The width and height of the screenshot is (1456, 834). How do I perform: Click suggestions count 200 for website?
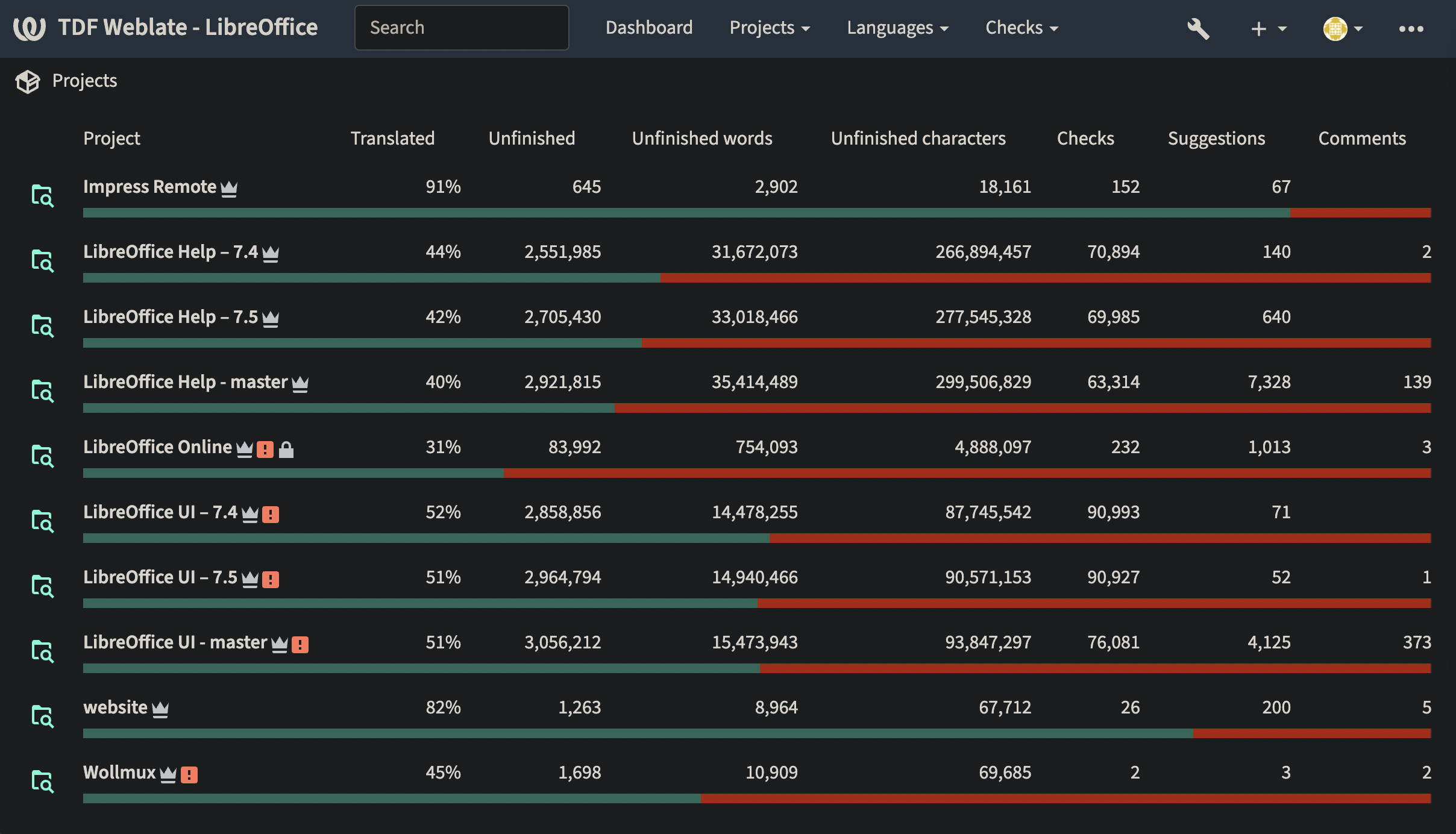[x=1276, y=707]
